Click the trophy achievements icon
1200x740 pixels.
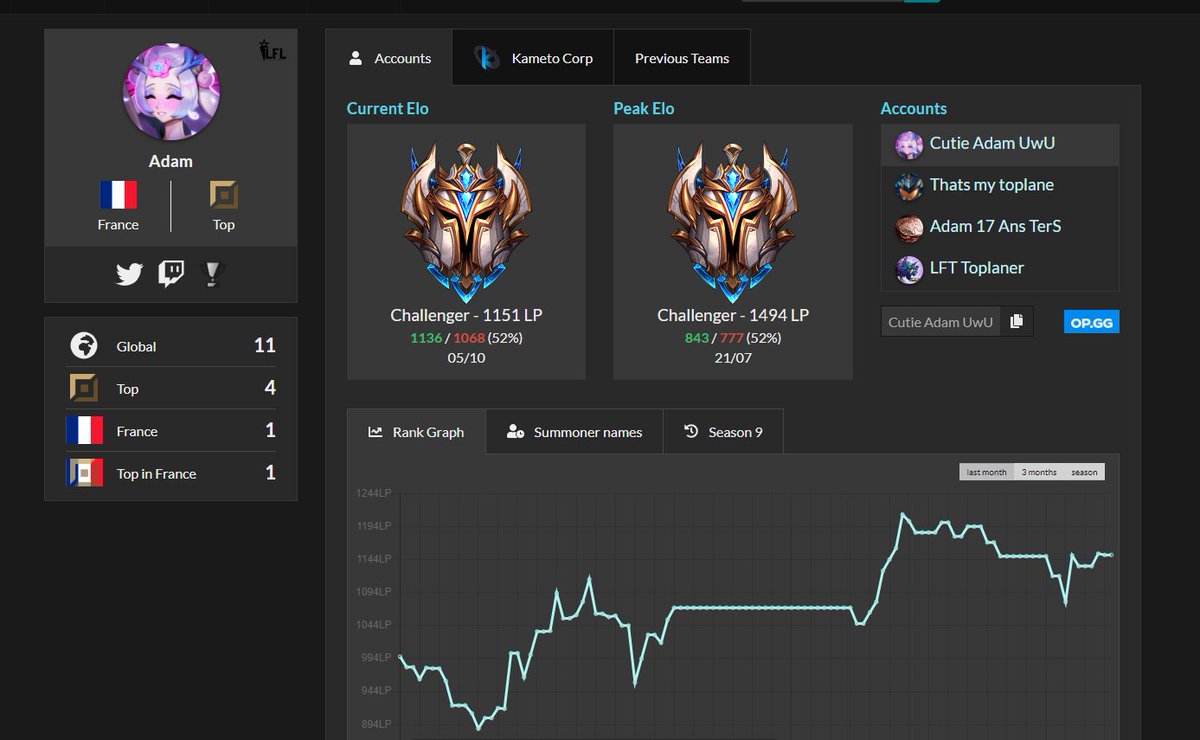[x=212, y=275]
